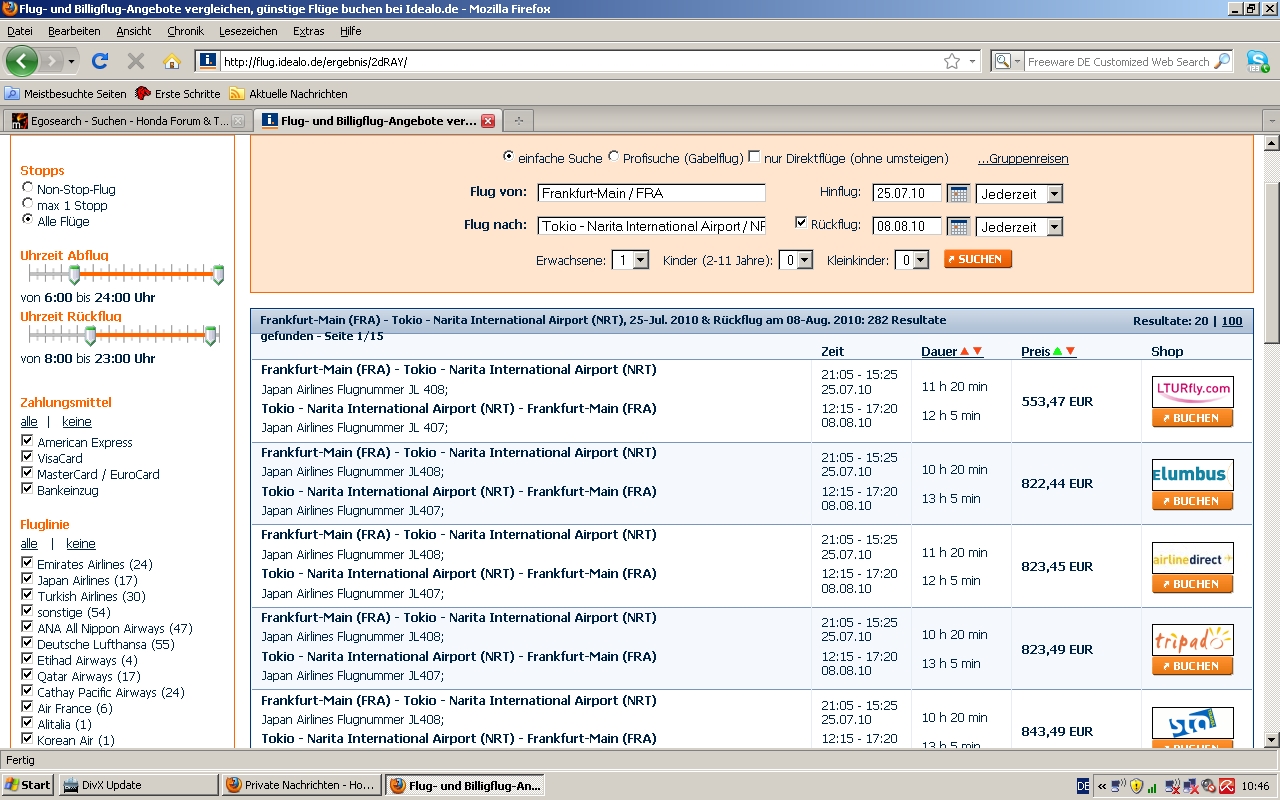The width and height of the screenshot is (1280, 800).
Task: Switch to the Egosearch Honda Forum tab
Action: point(120,121)
